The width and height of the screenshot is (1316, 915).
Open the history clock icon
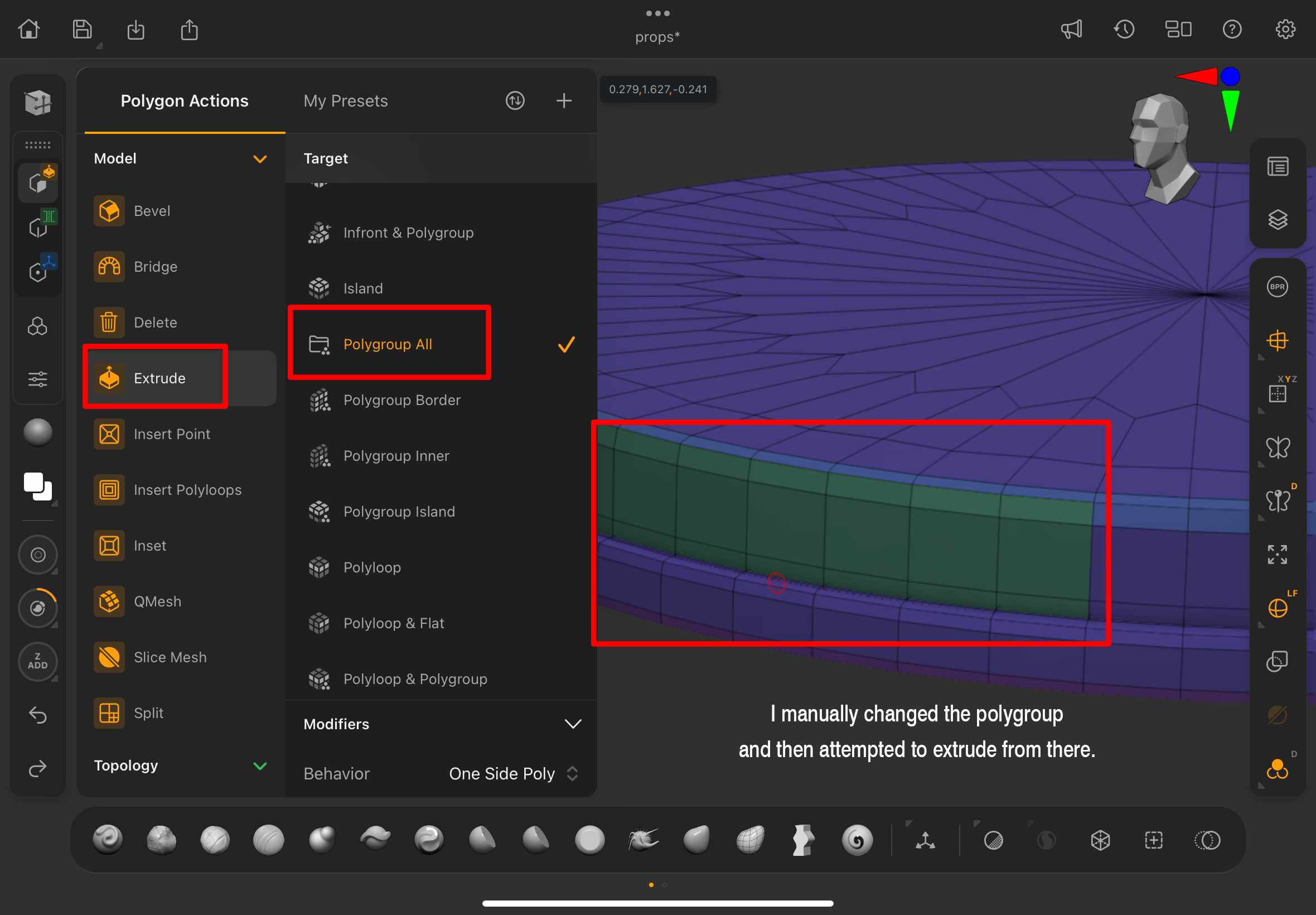click(x=1124, y=29)
